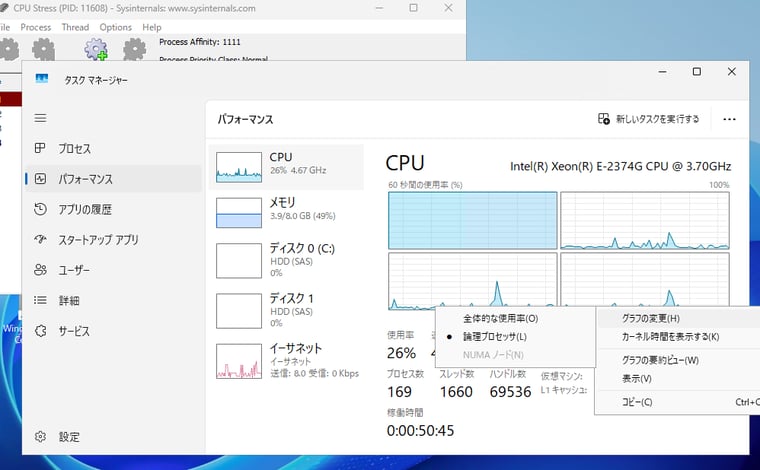Click the process count 169

pos(399,392)
